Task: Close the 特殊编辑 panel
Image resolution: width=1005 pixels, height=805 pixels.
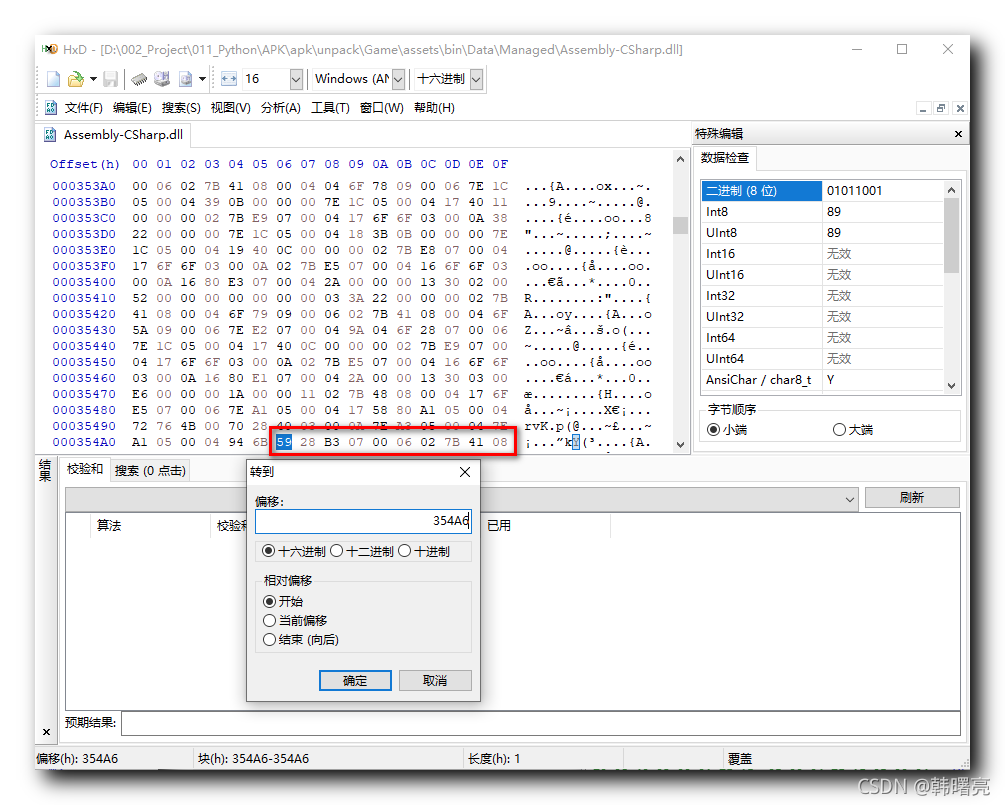Action: [958, 134]
